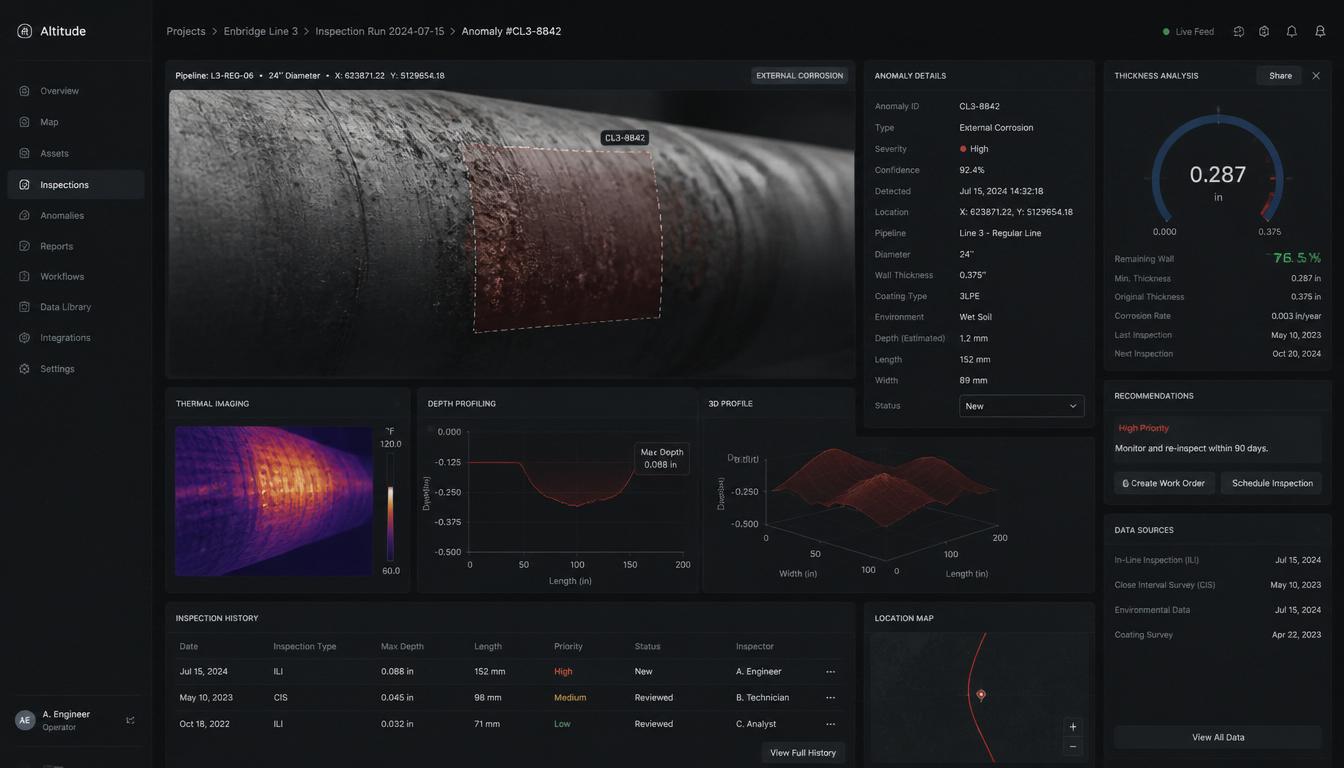Open the Anomalies section
The width and height of the screenshot is (1344, 768).
[76, 215]
